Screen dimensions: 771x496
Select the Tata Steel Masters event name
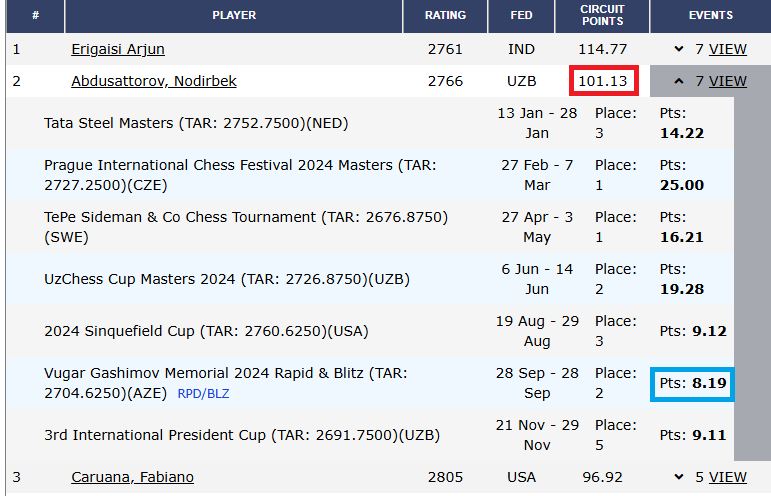tap(196, 123)
